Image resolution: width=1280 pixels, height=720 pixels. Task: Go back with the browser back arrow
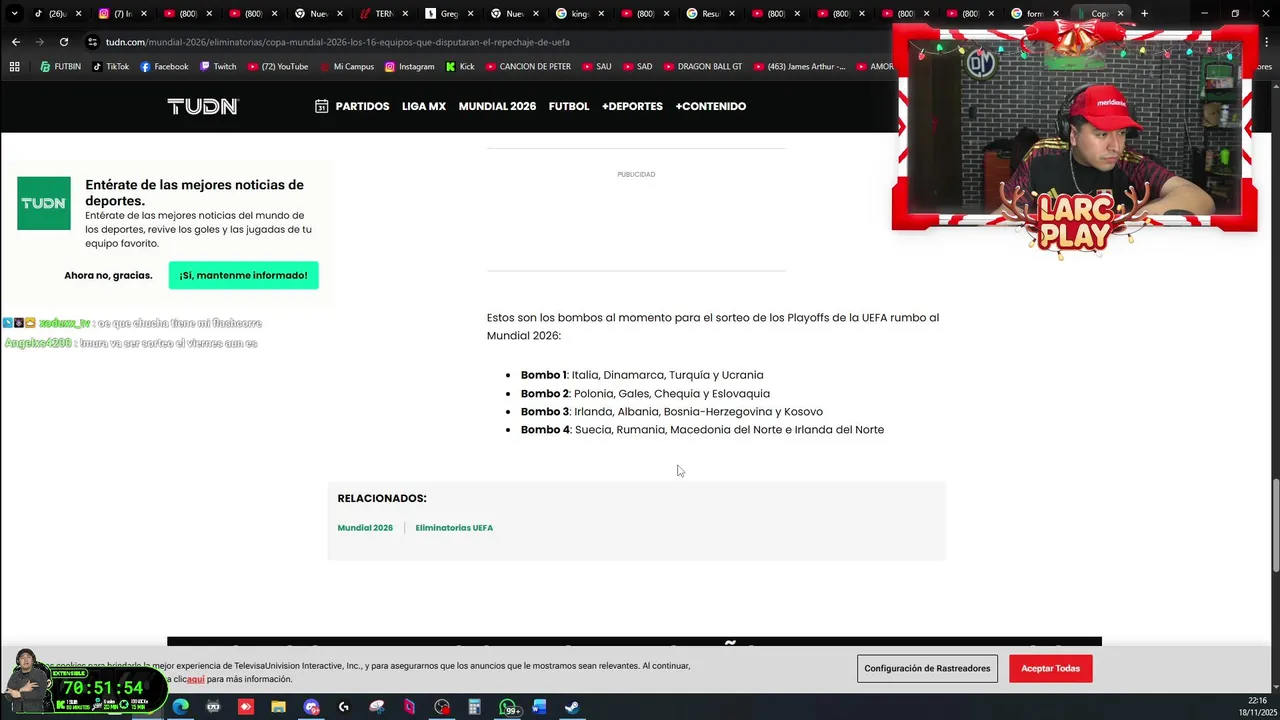coord(15,42)
